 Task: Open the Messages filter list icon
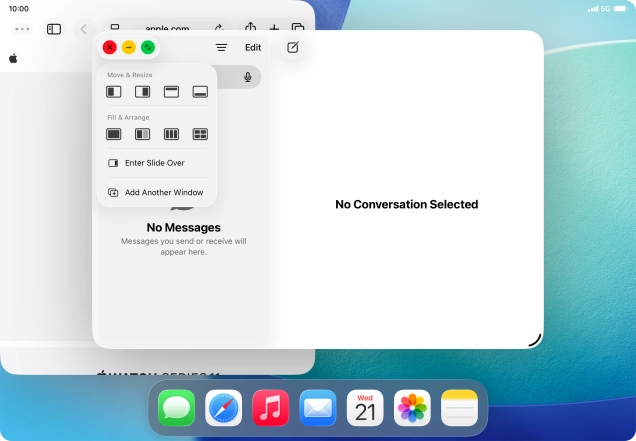pos(221,47)
